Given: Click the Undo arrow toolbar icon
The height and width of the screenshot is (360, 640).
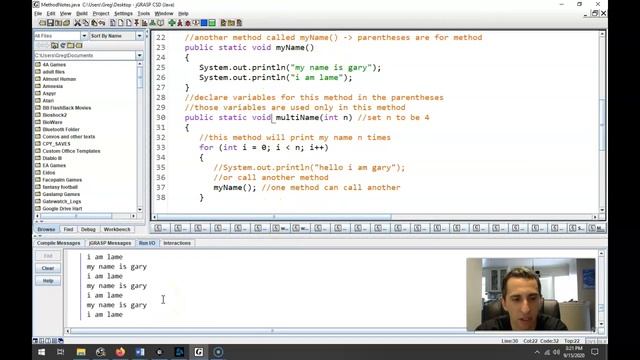Looking at the screenshot, I should [102, 23].
